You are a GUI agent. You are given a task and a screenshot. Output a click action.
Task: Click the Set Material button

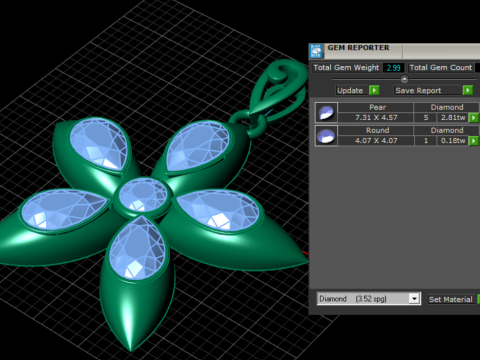click(x=451, y=299)
